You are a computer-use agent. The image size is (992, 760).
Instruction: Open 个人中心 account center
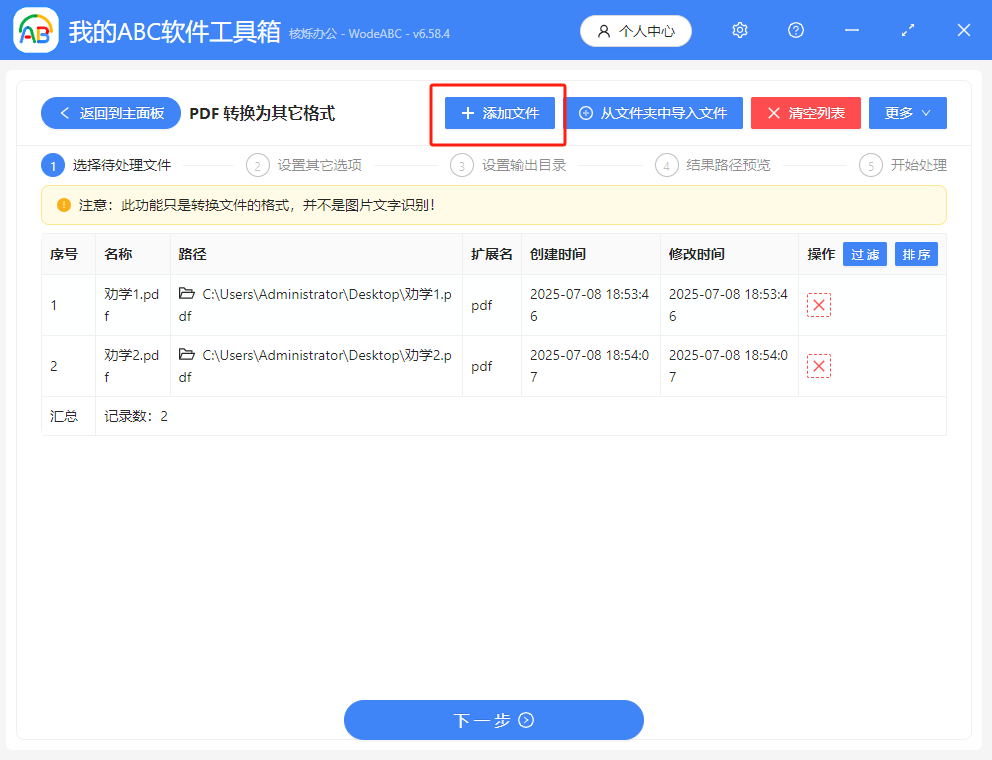point(635,30)
